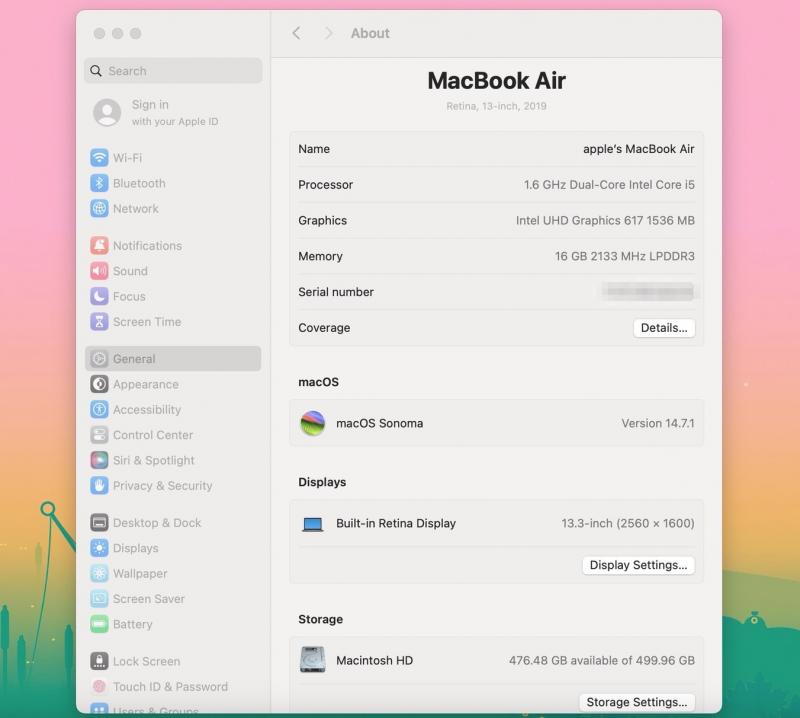Open the Notifications bell icon

coord(99,245)
